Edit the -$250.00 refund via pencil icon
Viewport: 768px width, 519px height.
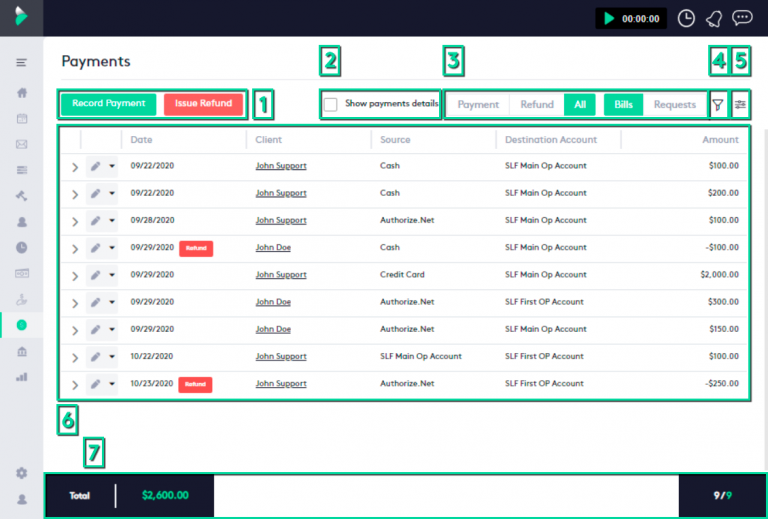pyautogui.click(x=96, y=384)
